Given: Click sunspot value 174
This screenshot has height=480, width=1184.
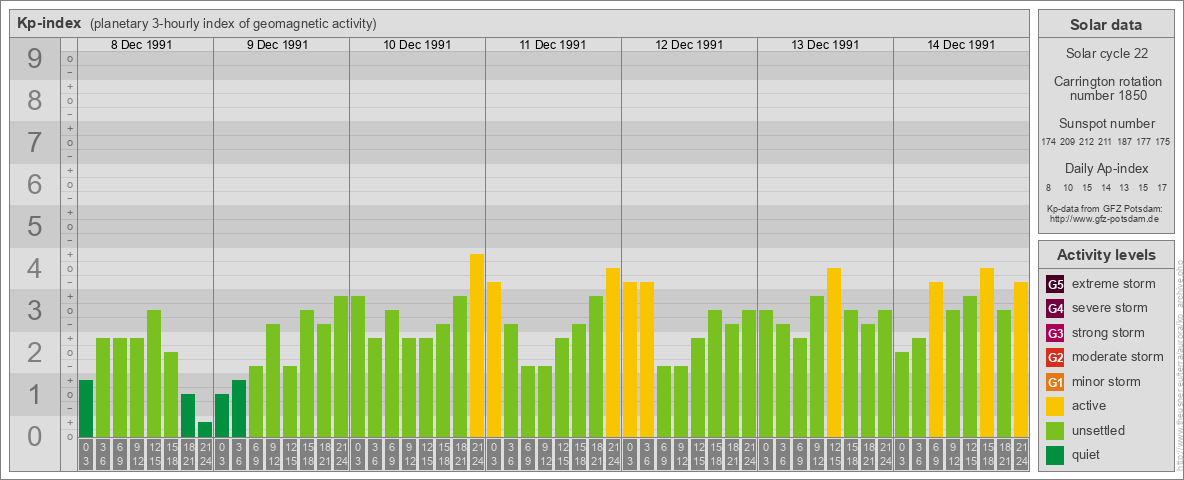Looking at the screenshot, I should (x=1048, y=142).
